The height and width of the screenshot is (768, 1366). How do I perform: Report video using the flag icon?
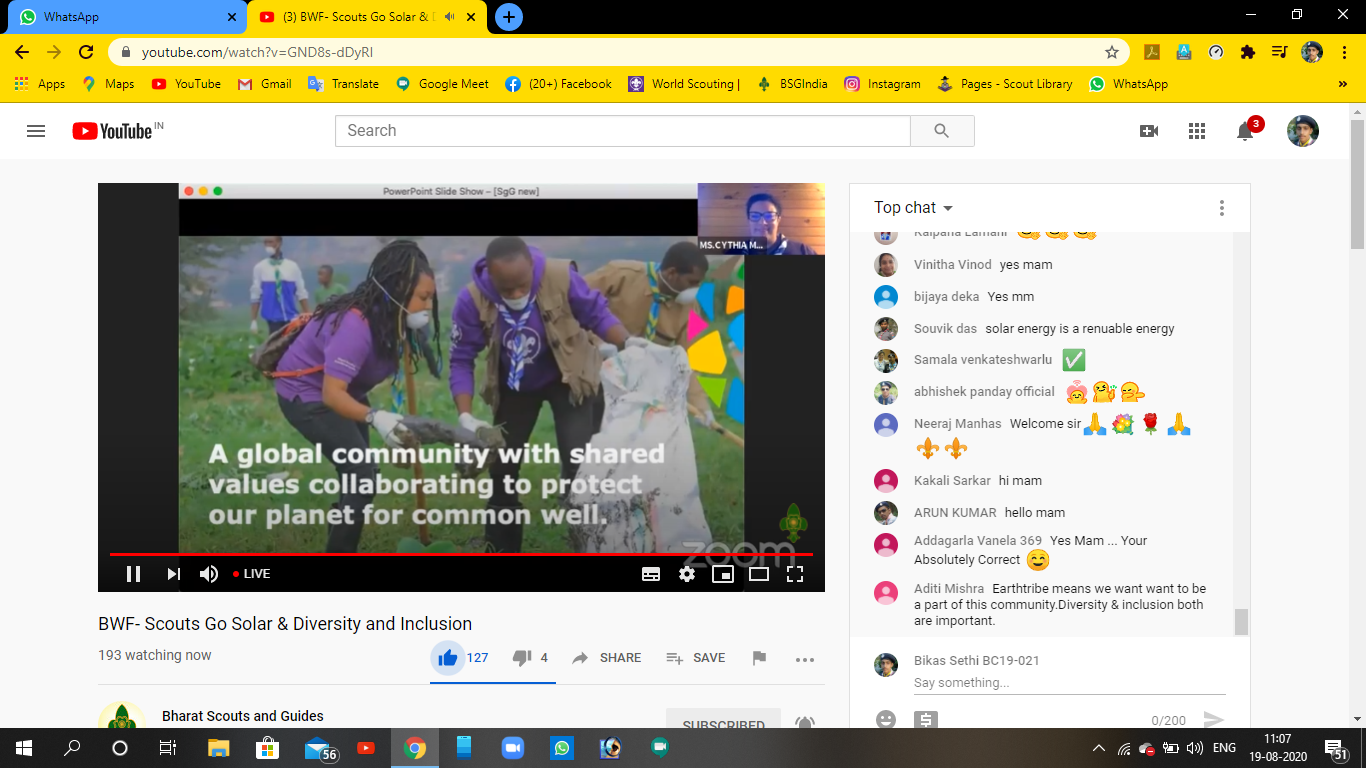(x=759, y=658)
